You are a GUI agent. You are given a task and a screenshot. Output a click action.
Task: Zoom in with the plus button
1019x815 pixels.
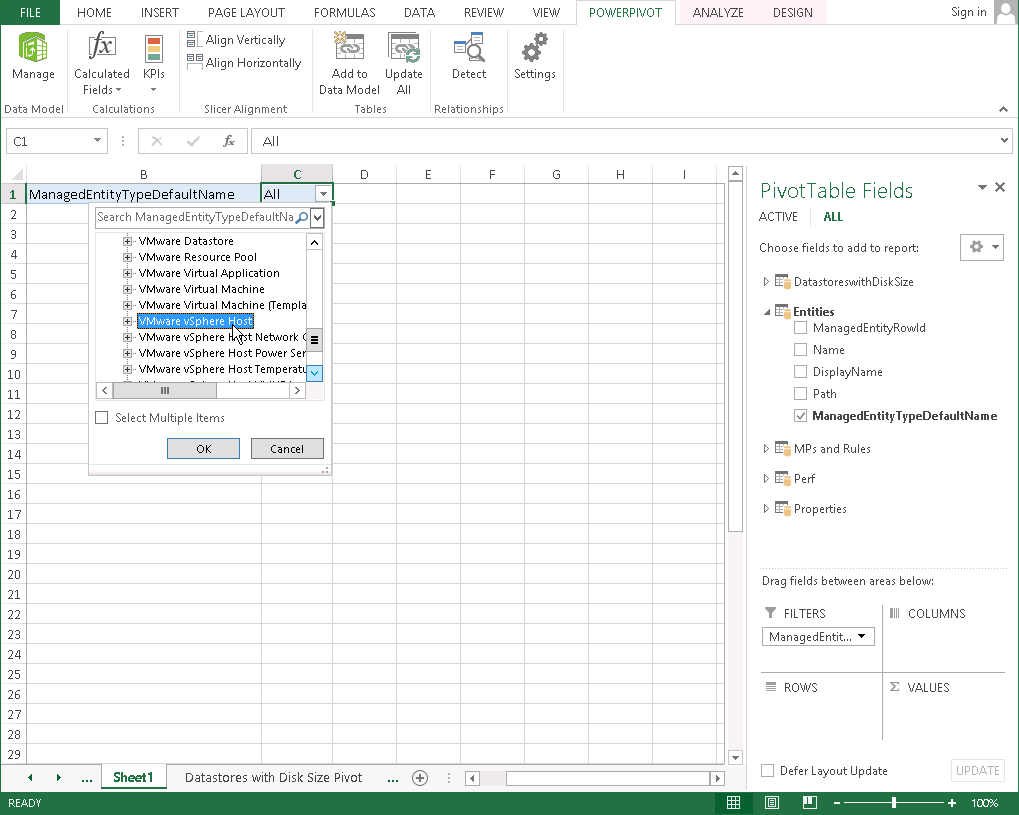952,803
